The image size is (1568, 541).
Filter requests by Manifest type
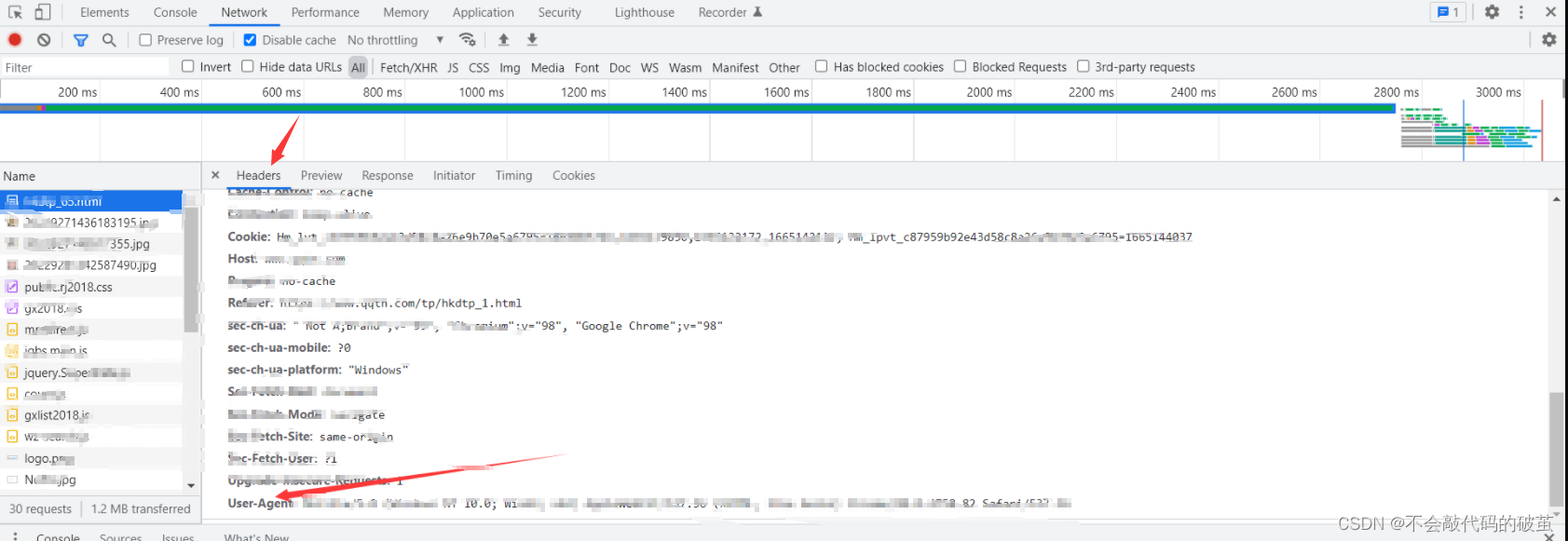coord(735,67)
